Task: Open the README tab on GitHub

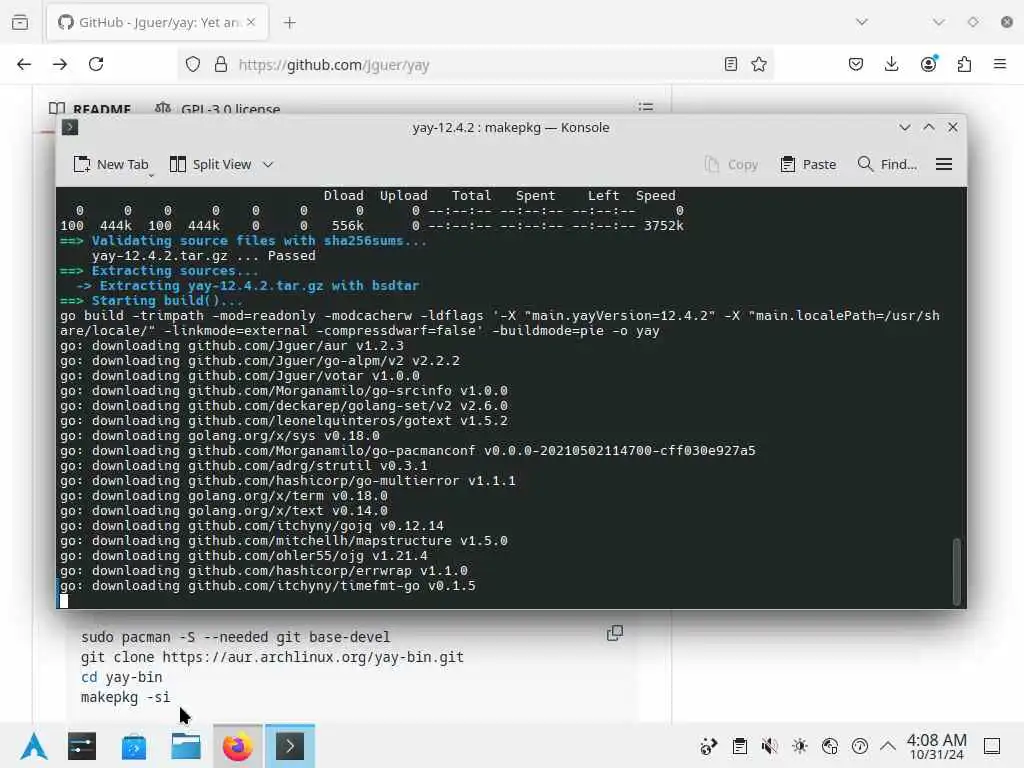Action: click(x=90, y=108)
